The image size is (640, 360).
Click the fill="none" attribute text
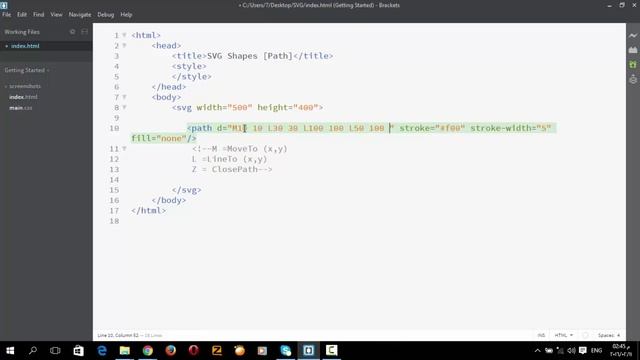point(158,138)
